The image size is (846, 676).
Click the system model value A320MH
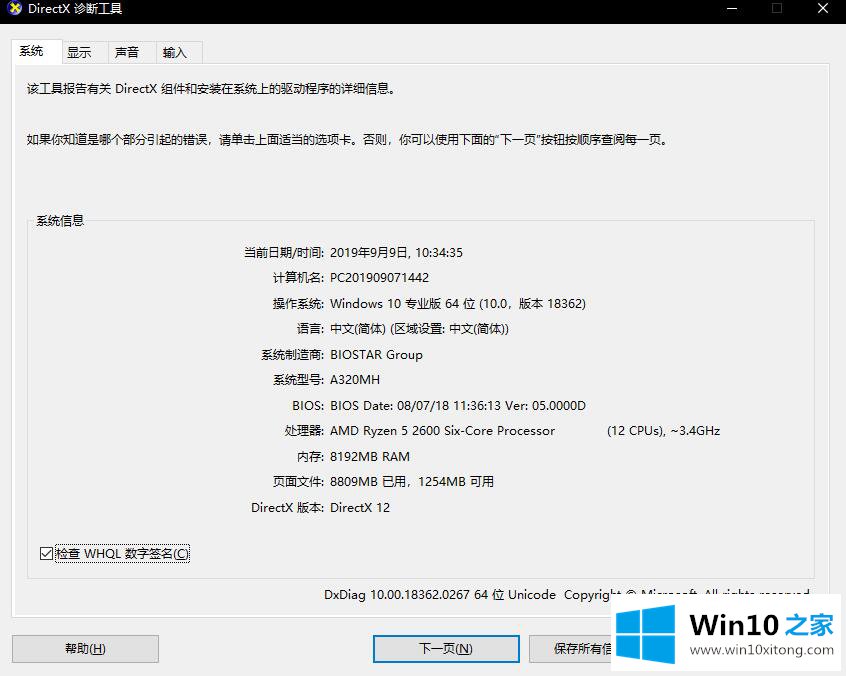[x=355, y=380]
